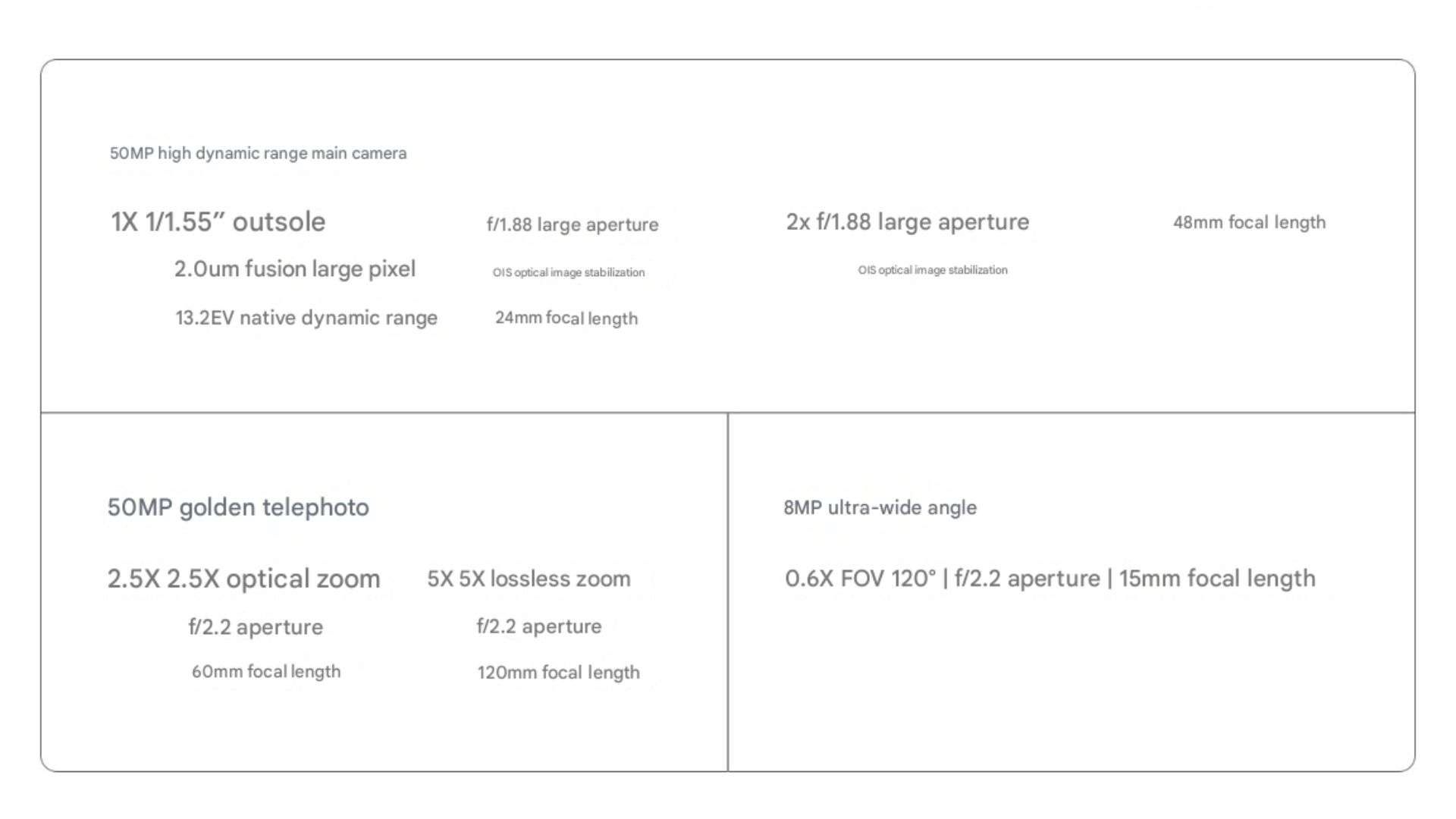Click '2.5X 2.5X optical zoom' text
Screen dimensions: 1456x819
point(243,579)
